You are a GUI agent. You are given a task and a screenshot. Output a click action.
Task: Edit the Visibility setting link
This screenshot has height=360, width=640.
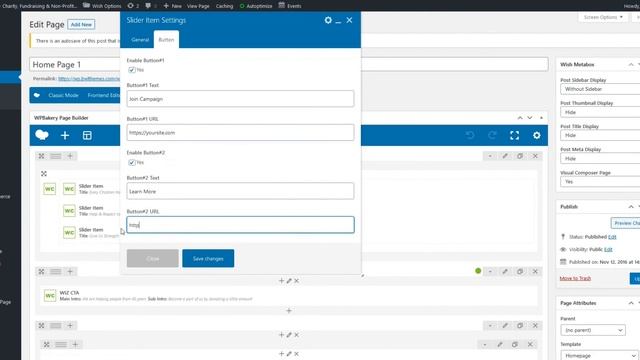tap(608, 249)
